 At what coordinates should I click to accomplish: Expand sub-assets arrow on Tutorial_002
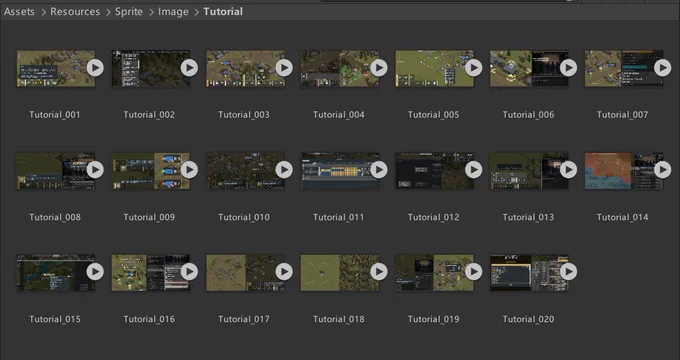click(190, 68)
